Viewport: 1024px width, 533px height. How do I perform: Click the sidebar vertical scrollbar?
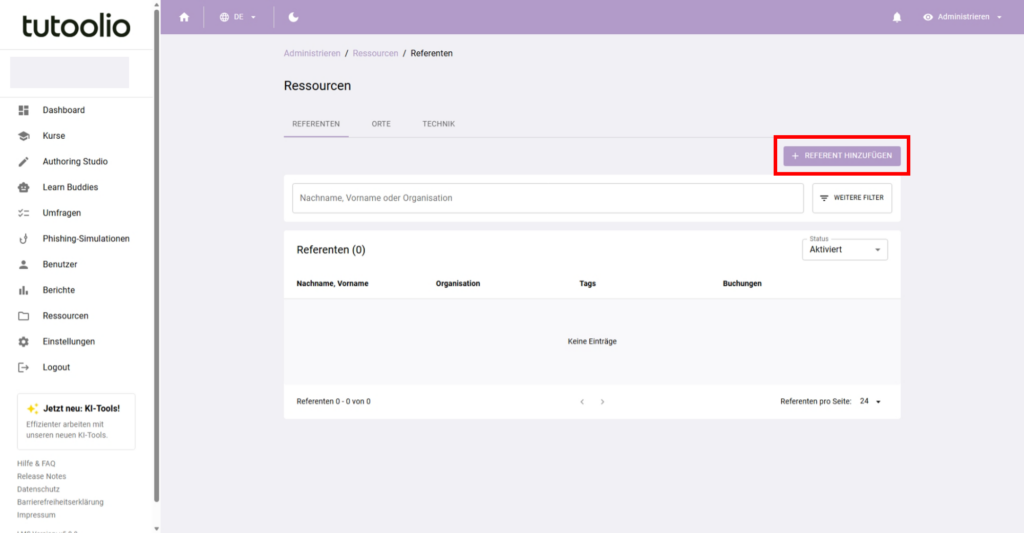[x=156, y=255]
